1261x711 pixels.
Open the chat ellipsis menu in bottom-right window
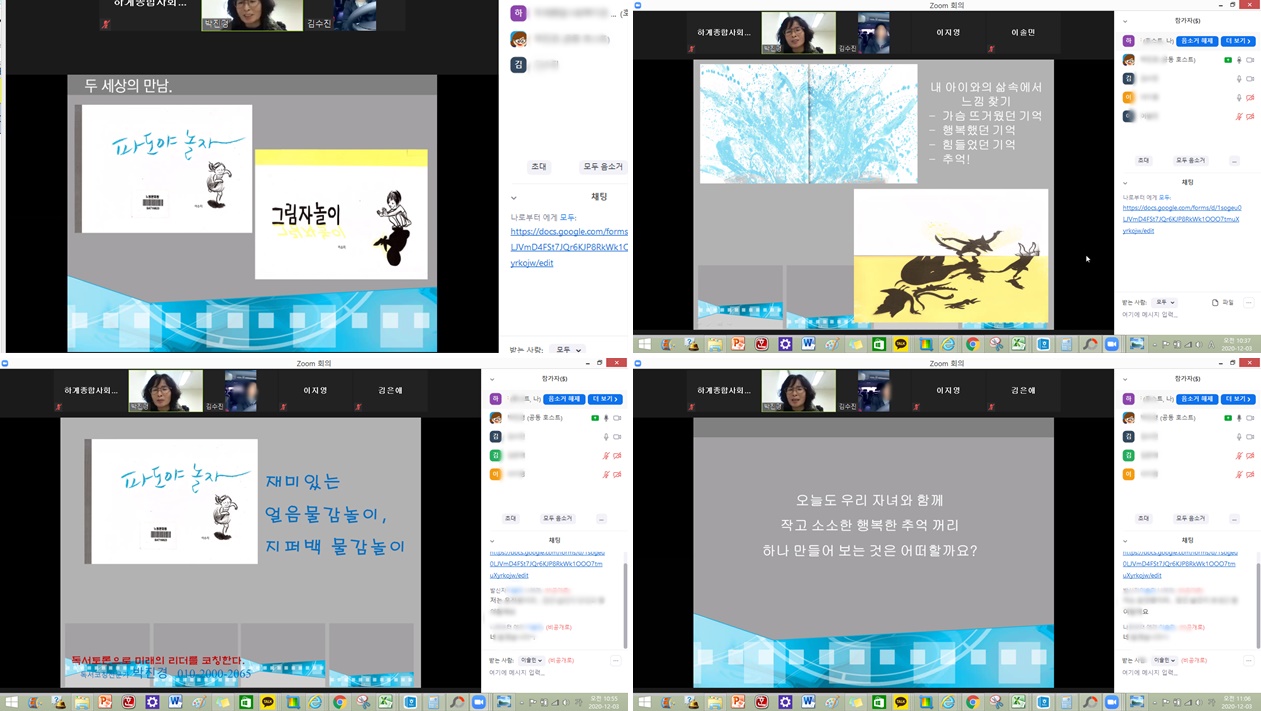(1247, 661)
